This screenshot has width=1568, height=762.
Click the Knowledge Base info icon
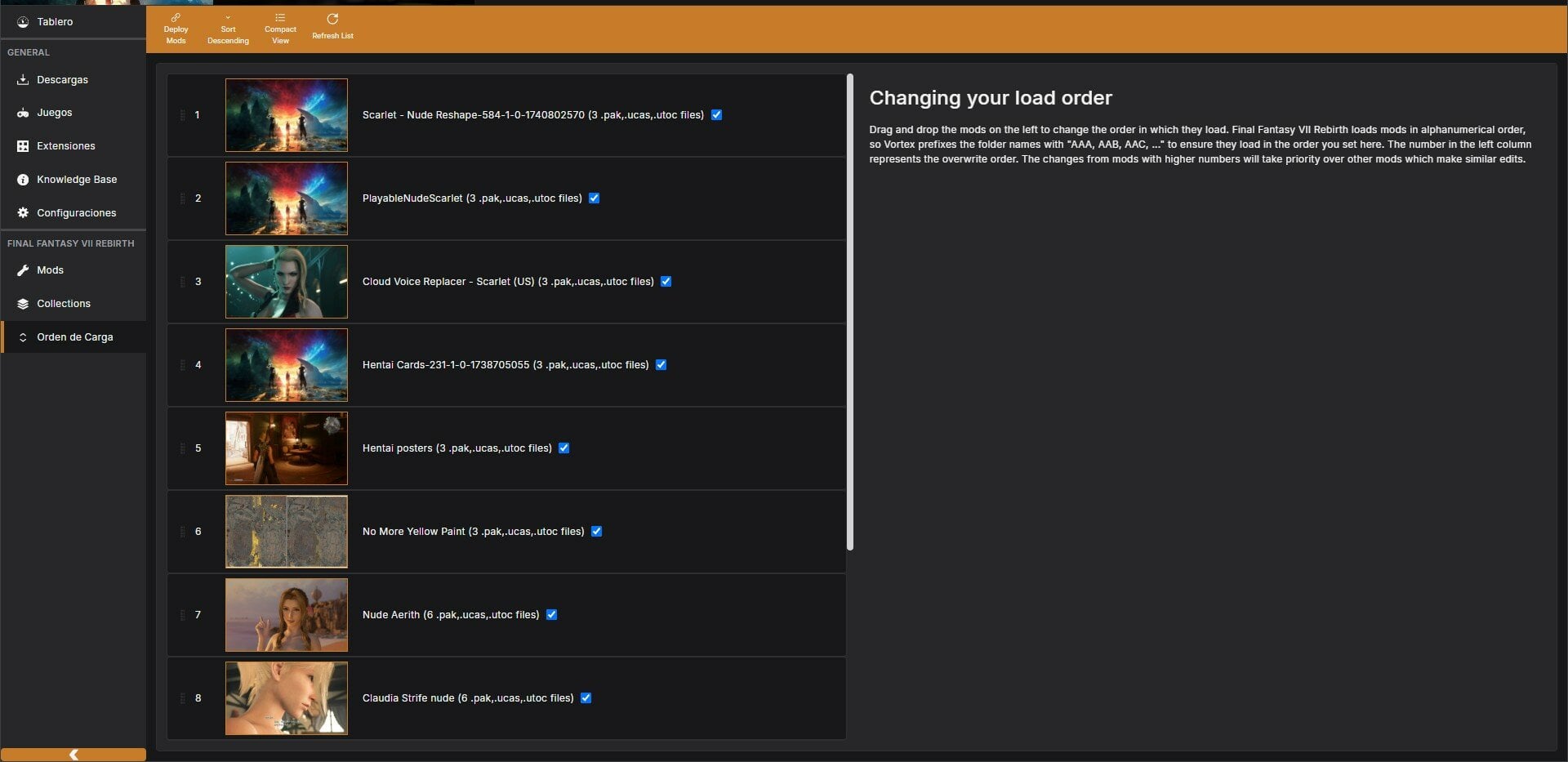click(23, 180)
